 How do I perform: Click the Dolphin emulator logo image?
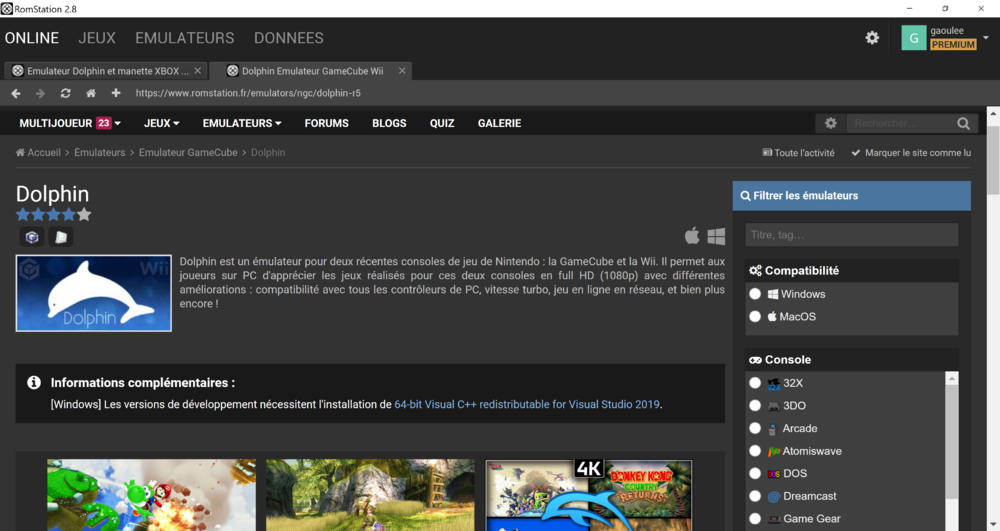click(94, 293)
